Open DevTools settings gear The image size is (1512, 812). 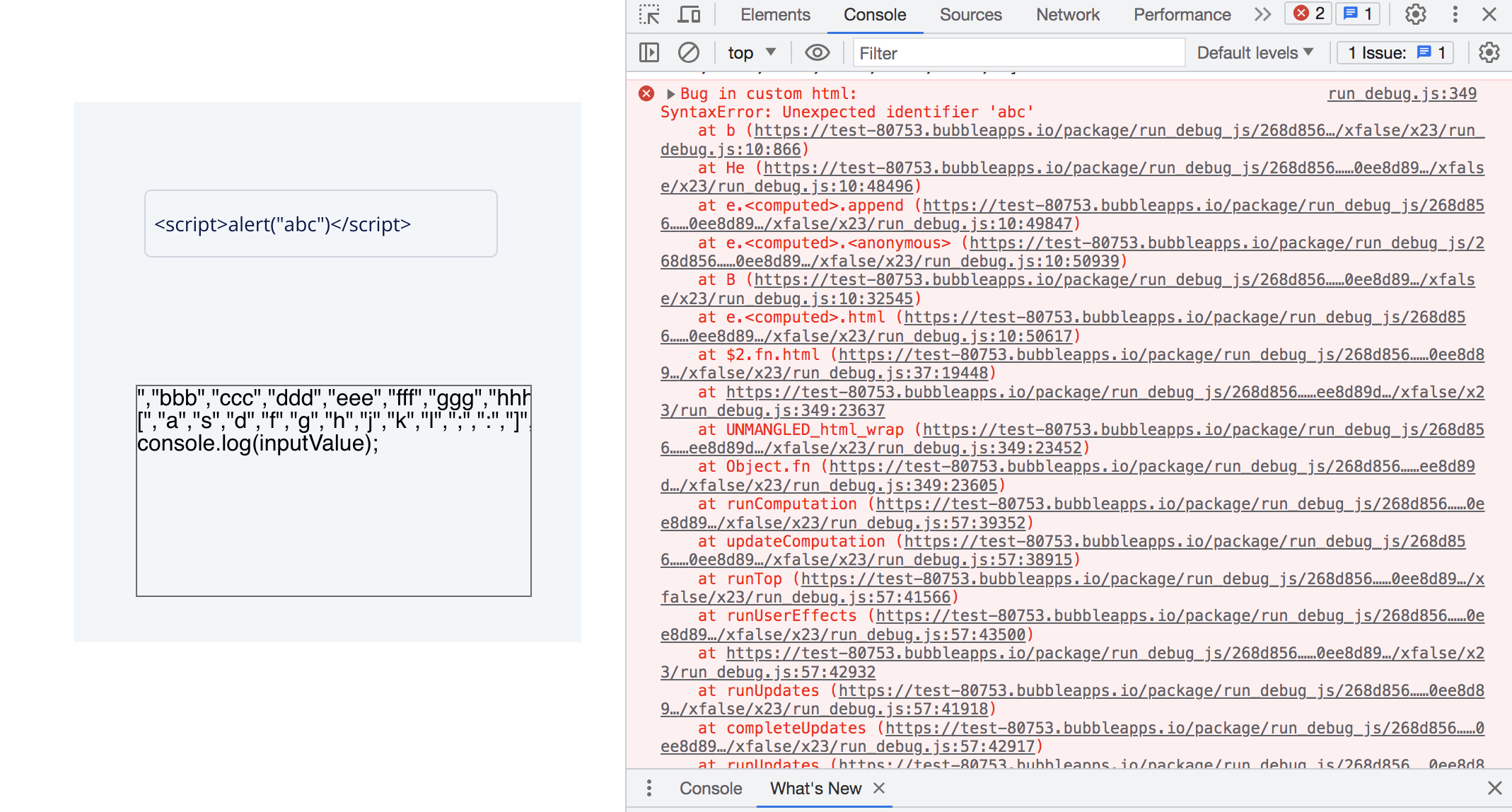tap(1415, 14)
